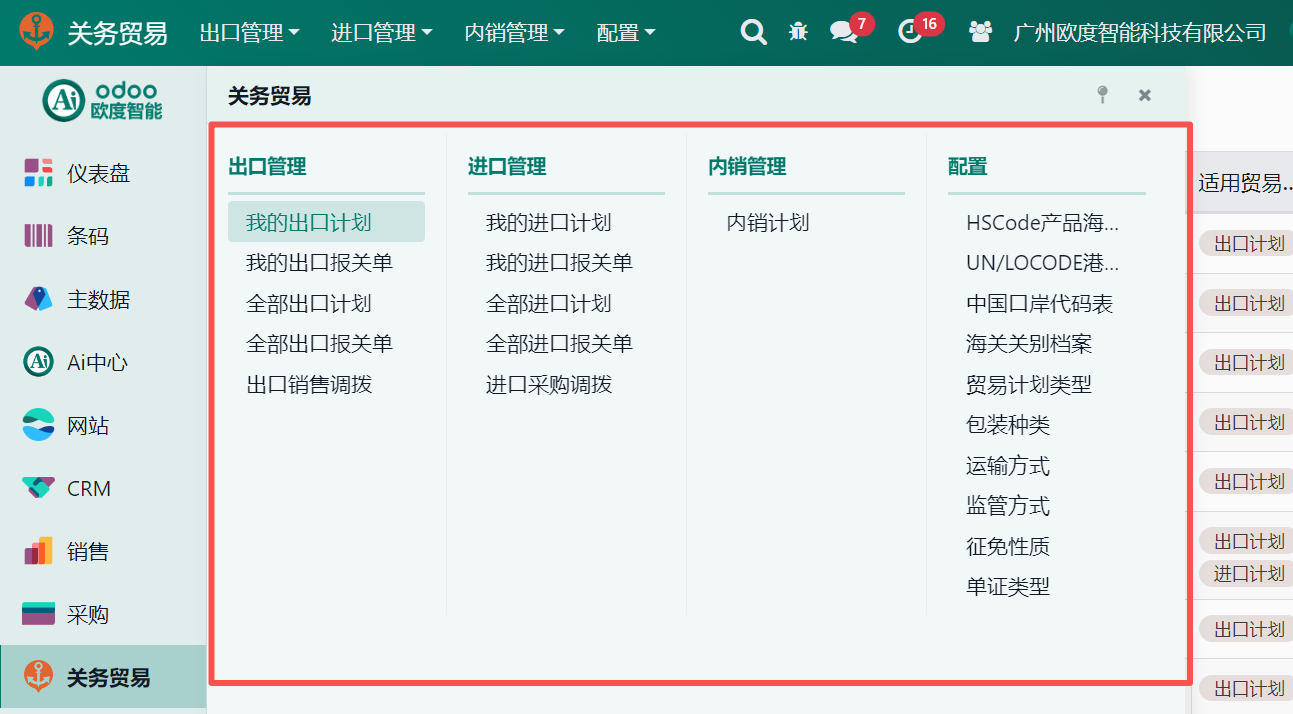Open 我的出口计划 menu entry

coord(326,222)
